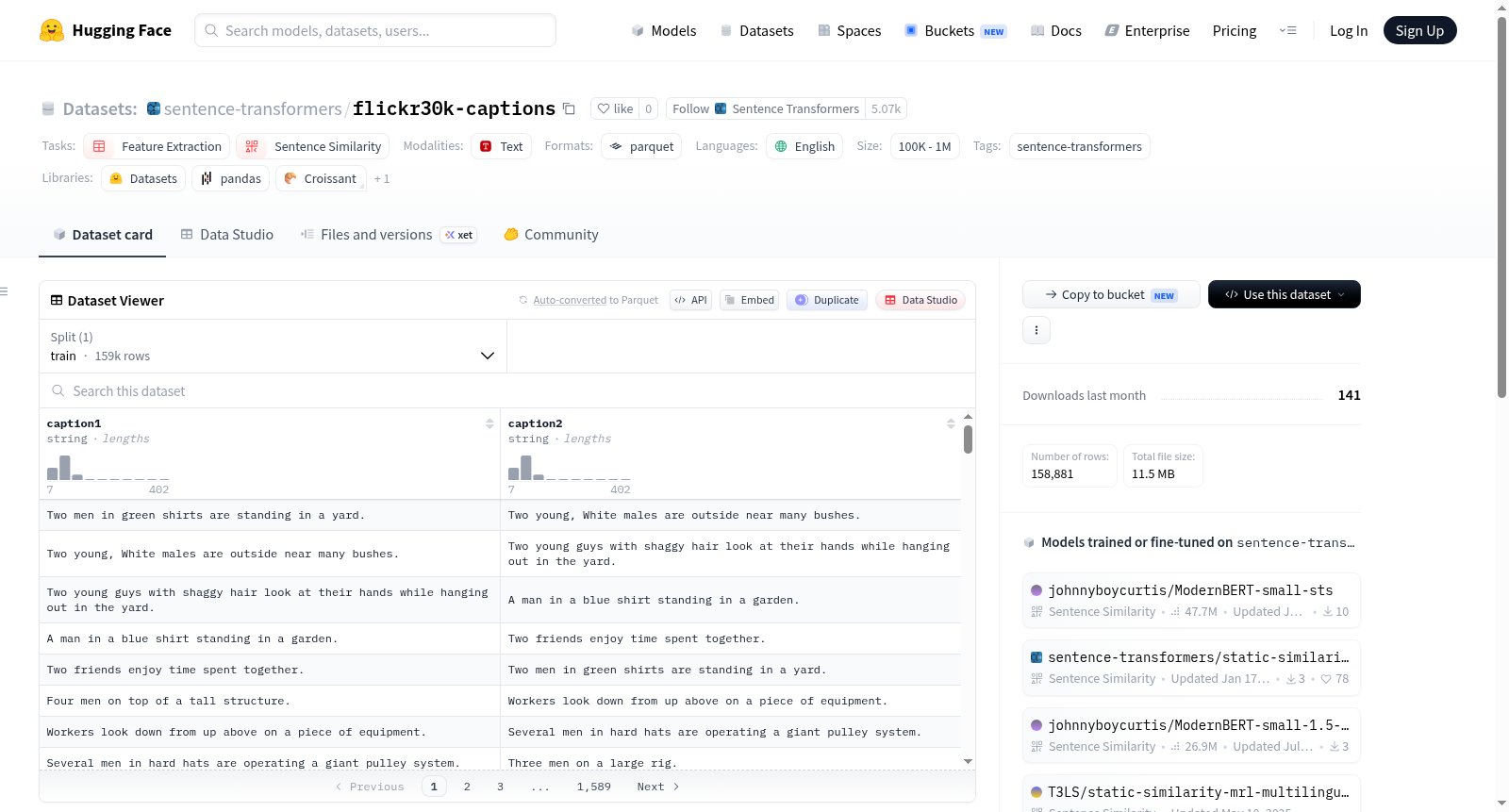This screenshot has height=812, width=1509.
Task: Click the Previous page button
Action: pyautogui.click(x=370, y=787)
